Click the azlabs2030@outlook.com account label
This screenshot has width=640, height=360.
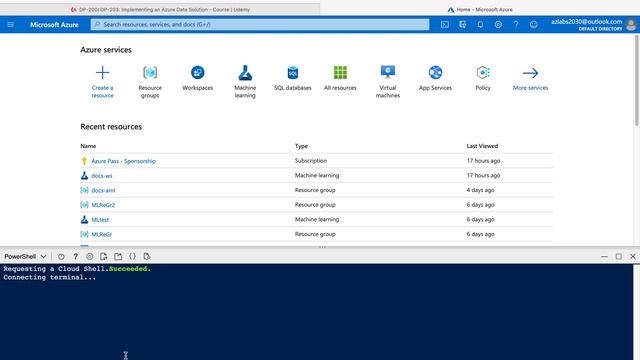coord(587,22)
